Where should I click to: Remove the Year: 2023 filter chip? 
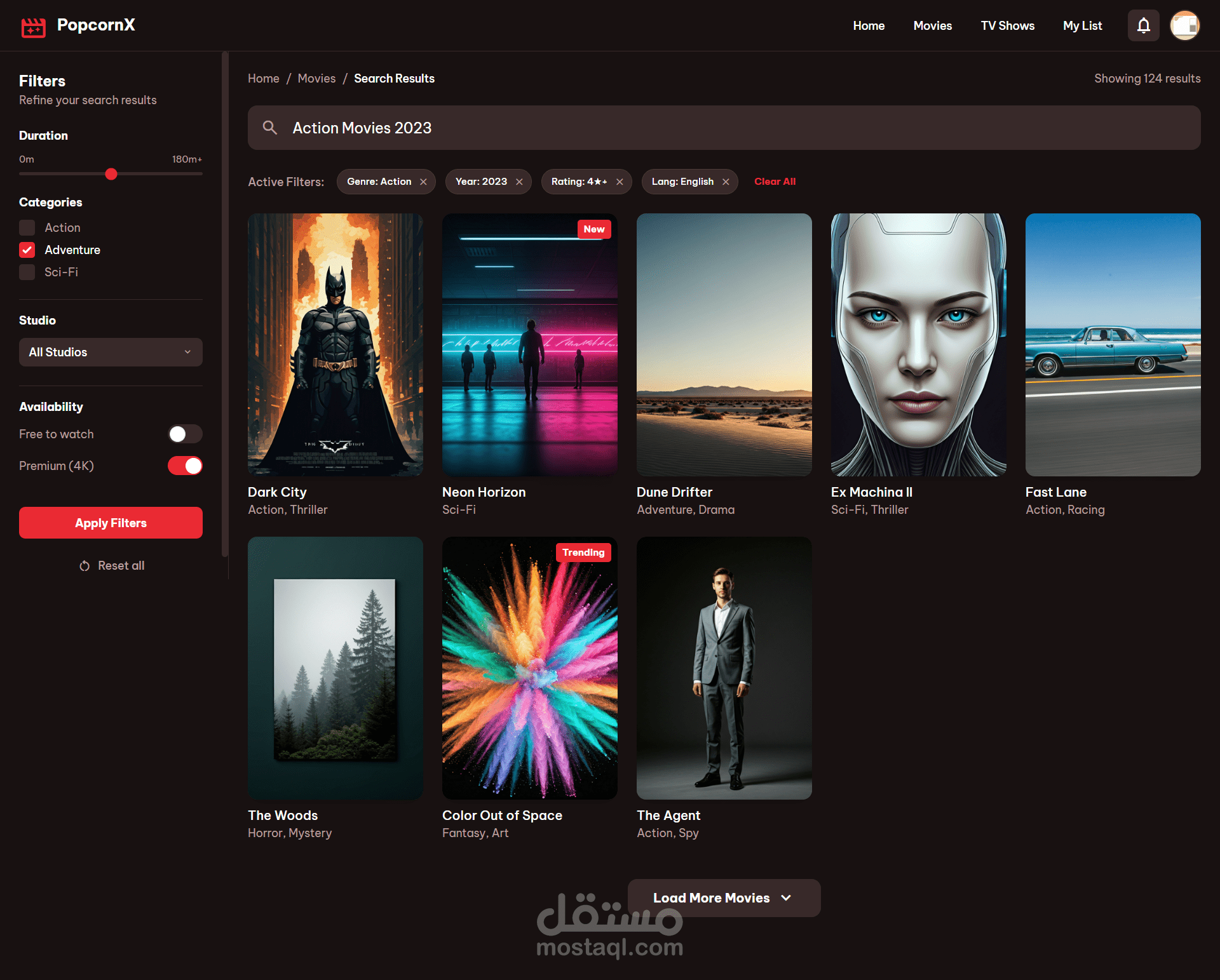coord(519,182)
